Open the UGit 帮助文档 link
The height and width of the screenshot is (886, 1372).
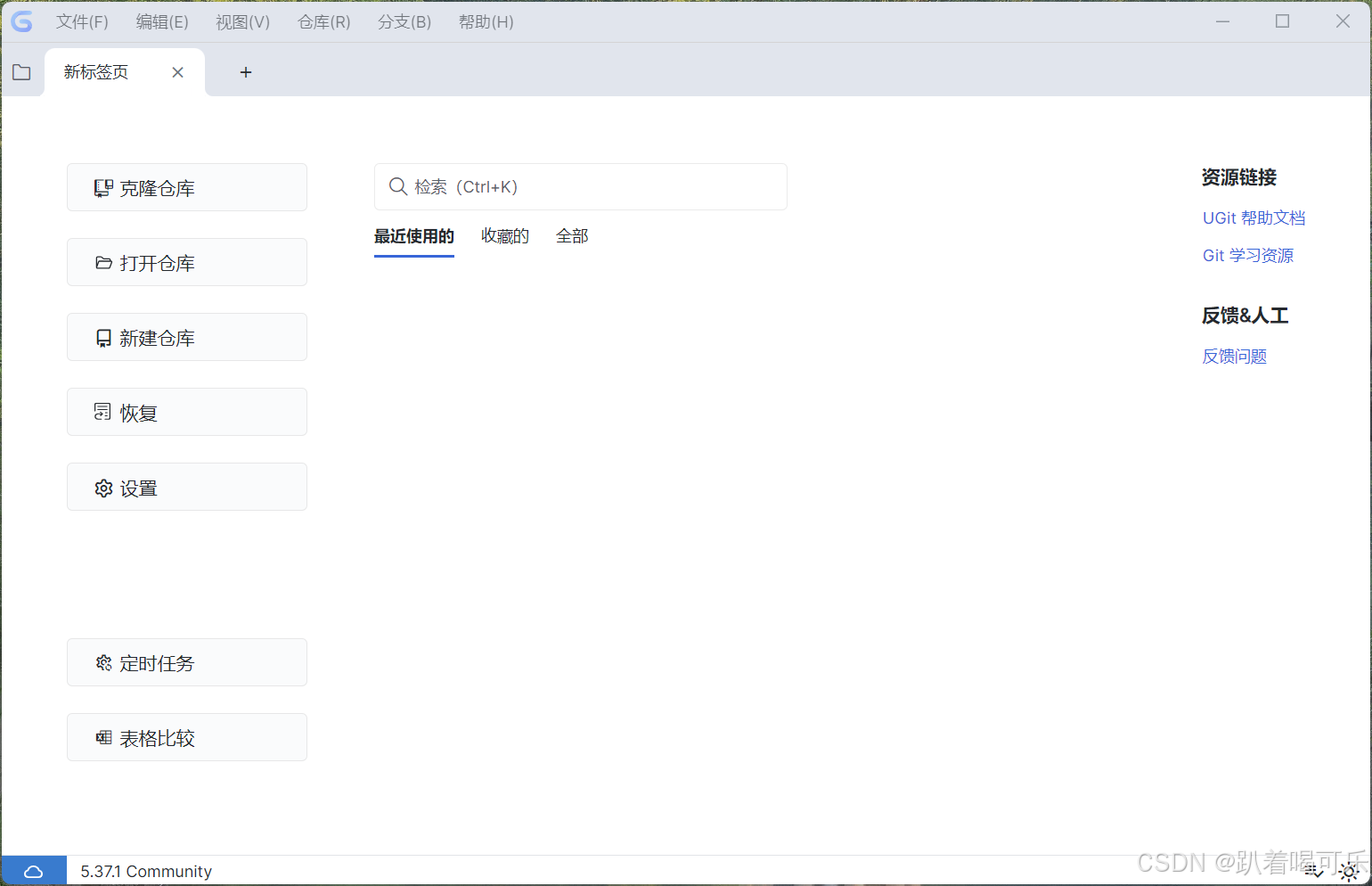[x=1254, y=218]
